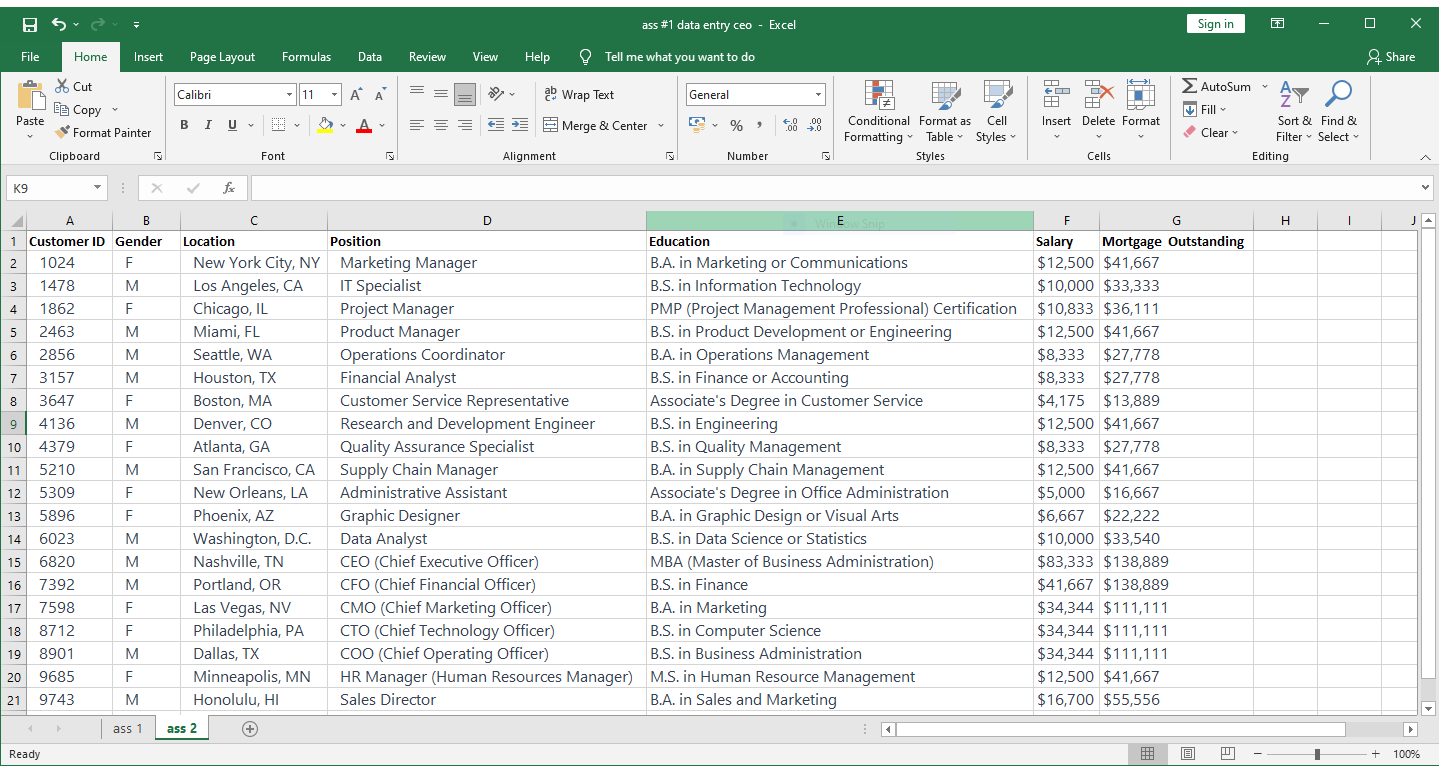The width and height of the screenshot is (1439, 766).
Task: Switch to the Review ribbon tab
Action: coord(427,57)
